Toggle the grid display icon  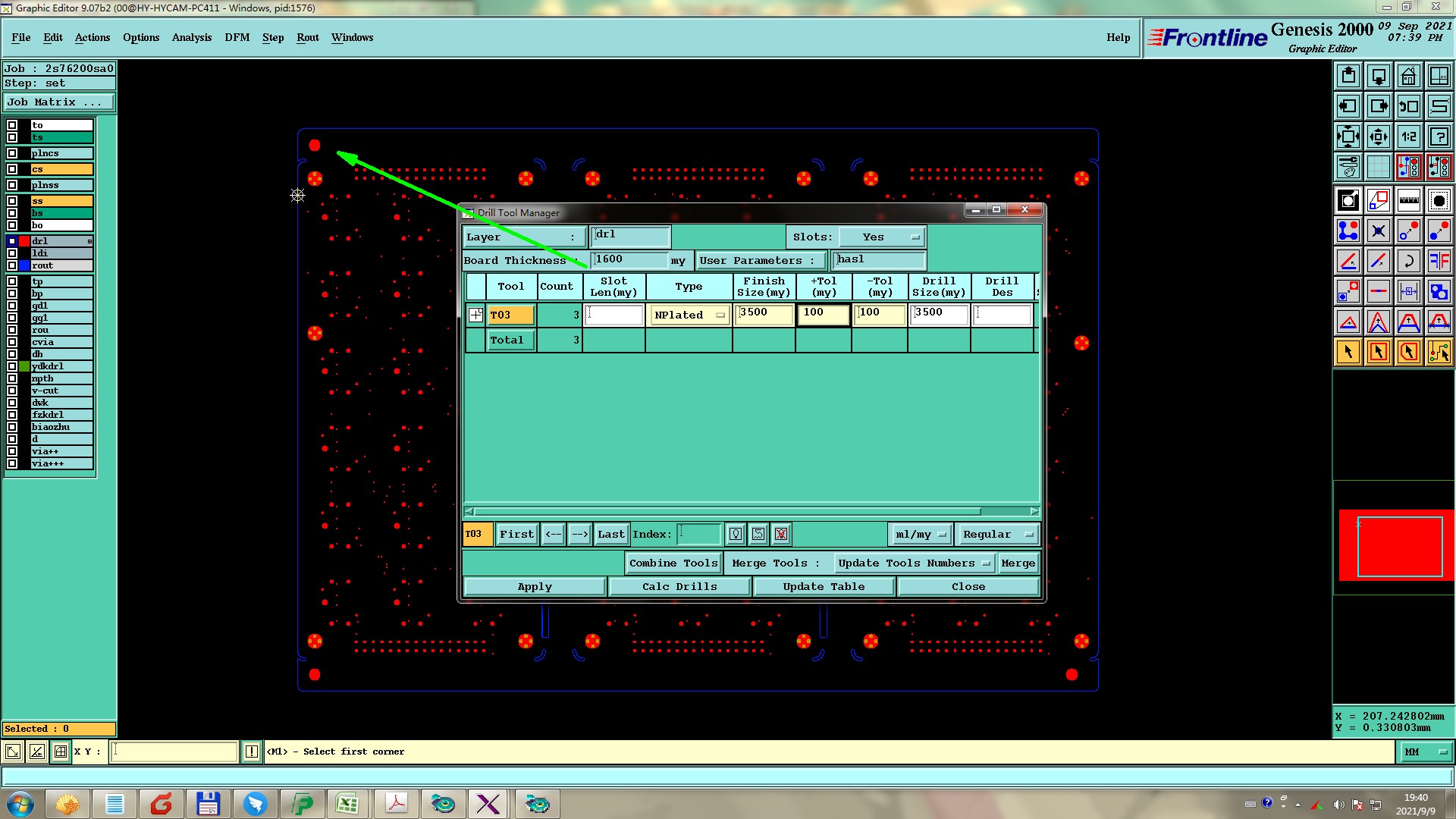(1378, 167)
